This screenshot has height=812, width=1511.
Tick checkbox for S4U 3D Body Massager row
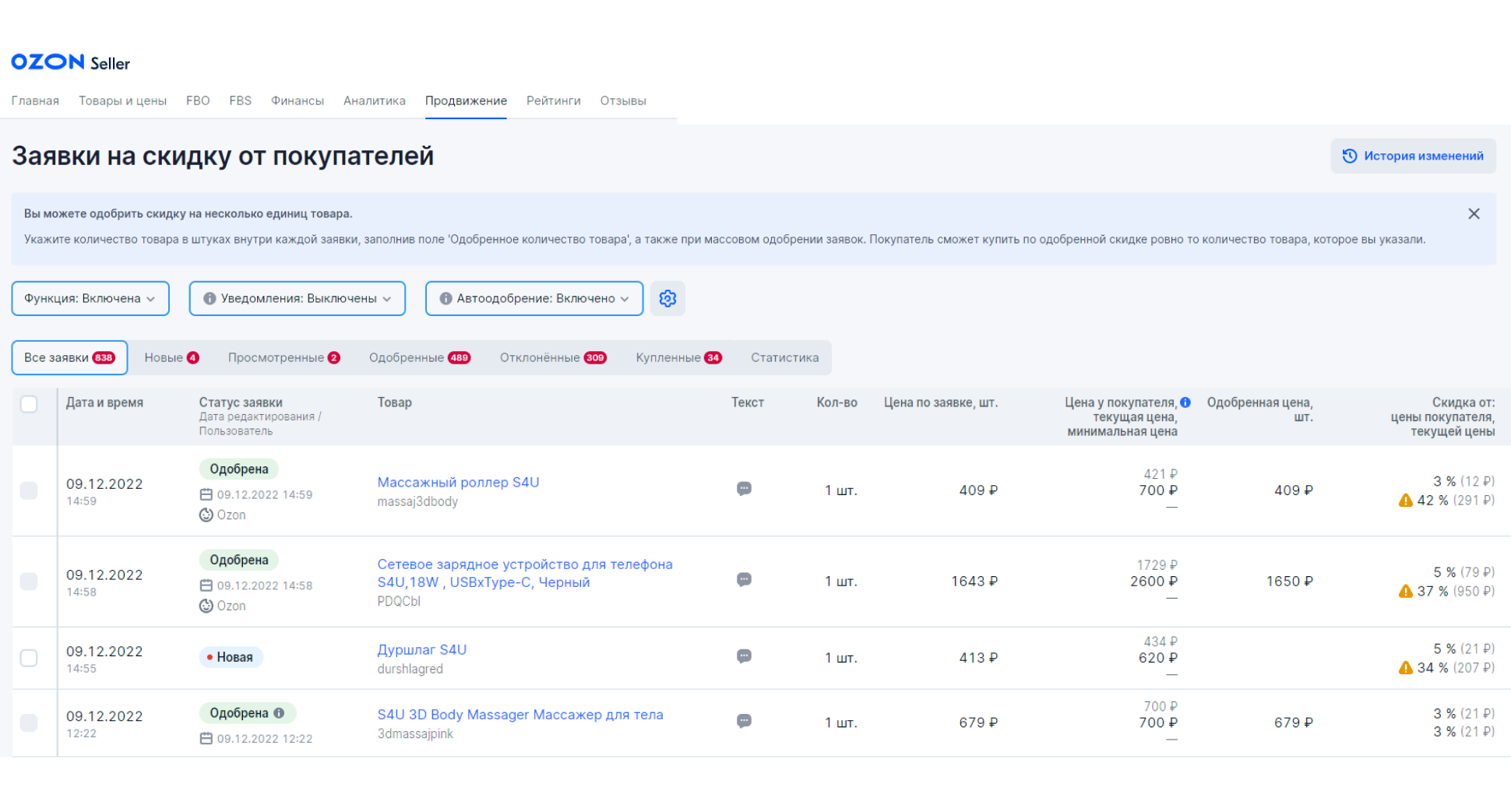pyautogui.click(x=29, y=722)
